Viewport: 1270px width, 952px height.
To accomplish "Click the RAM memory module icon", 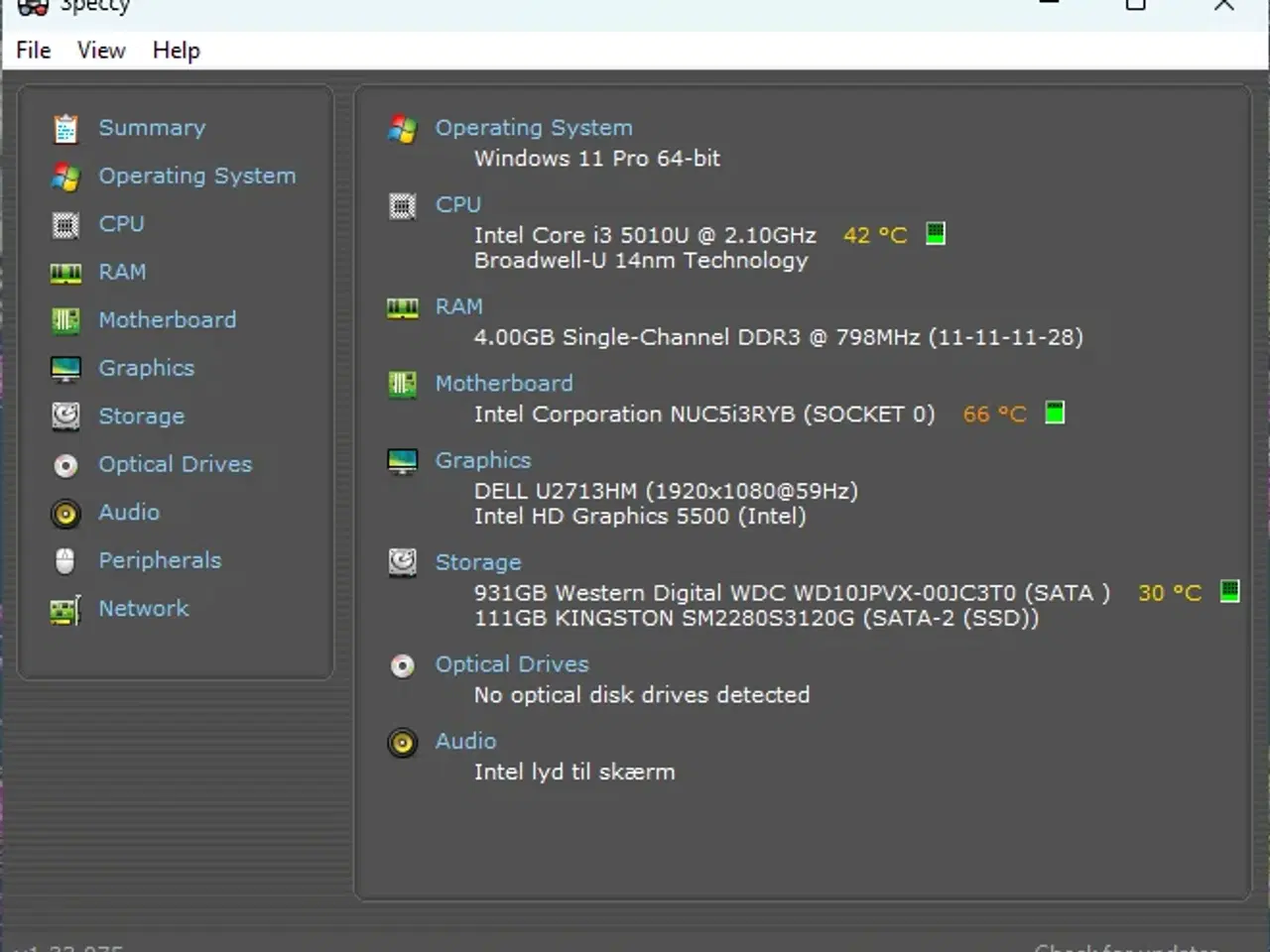I will pyautogui.click(x=65, y=272).
